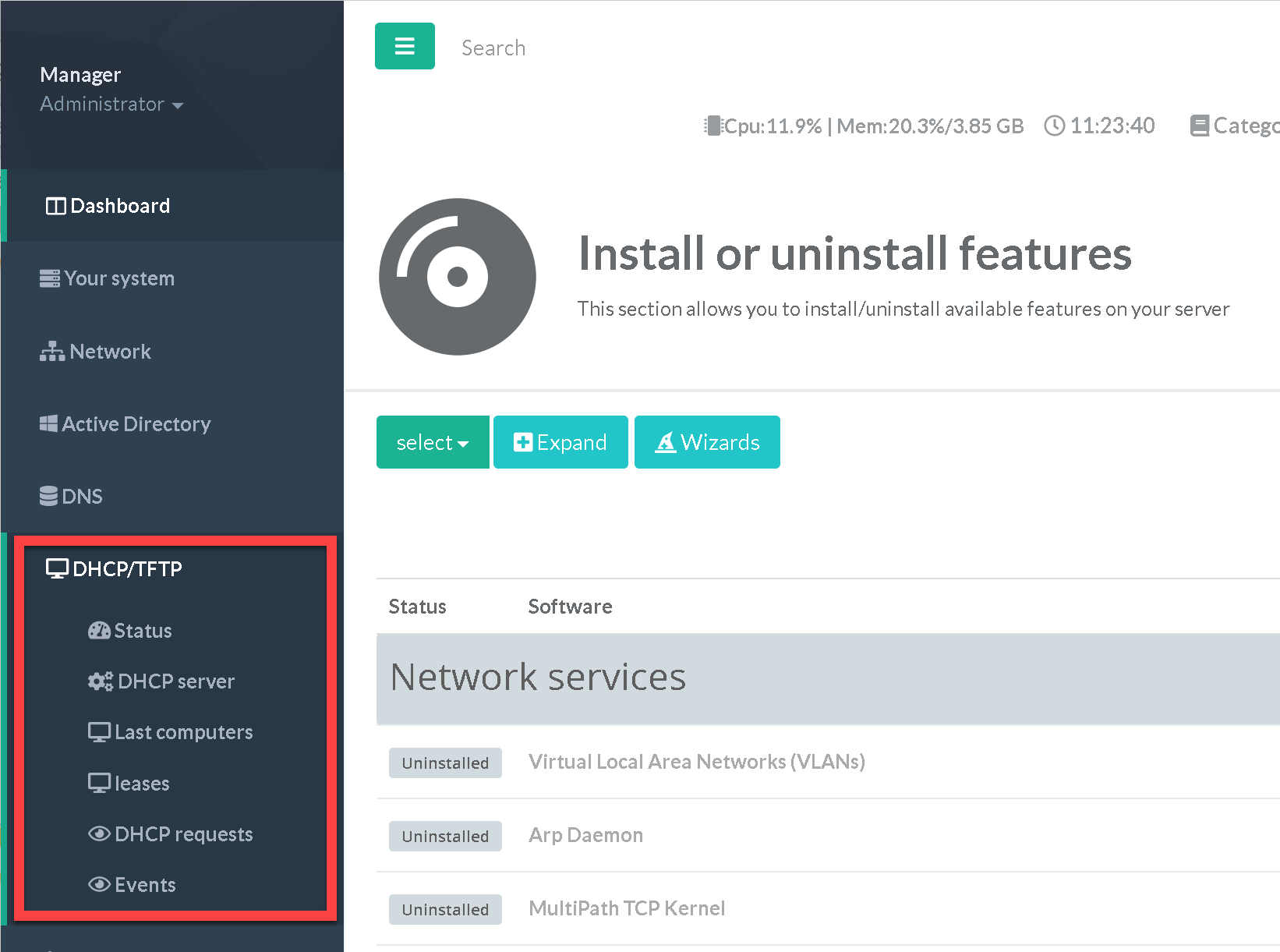Click the large disc install features icon

pyautogui.click(x=457, y=277)
